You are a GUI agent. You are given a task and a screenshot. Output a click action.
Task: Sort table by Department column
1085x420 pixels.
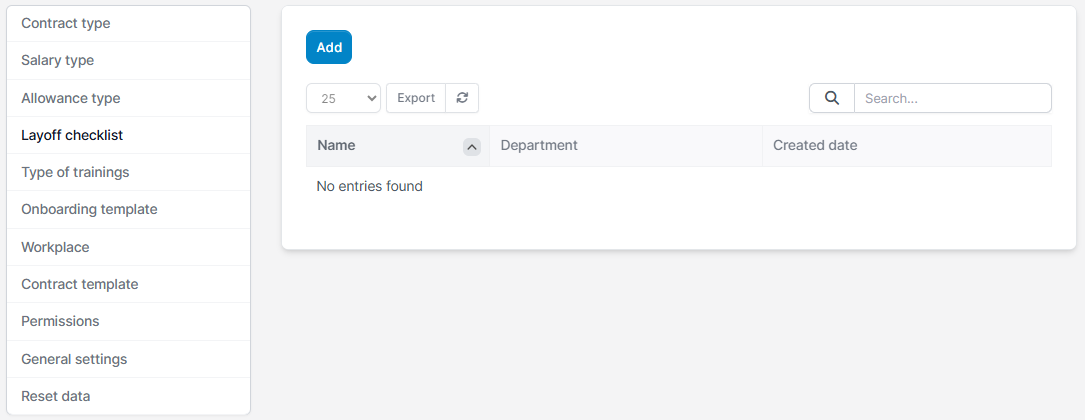539,146
